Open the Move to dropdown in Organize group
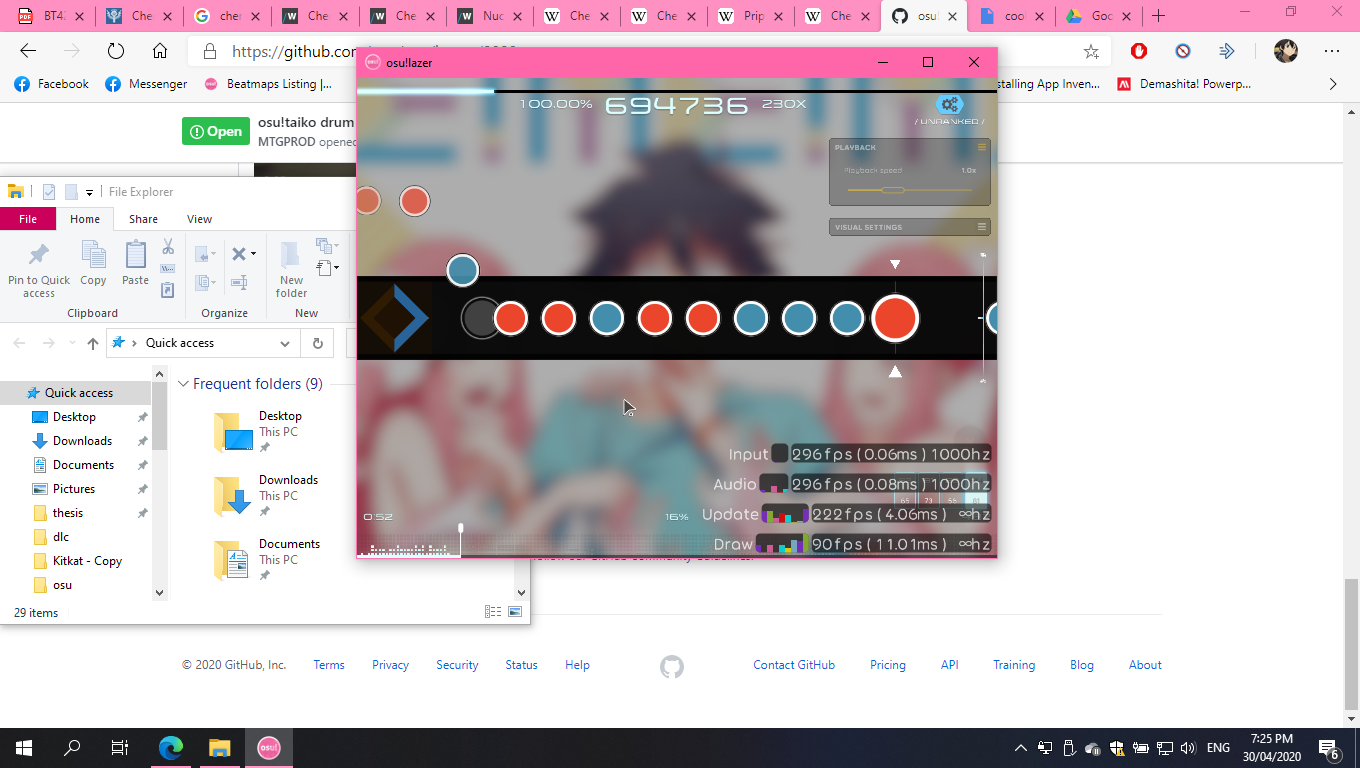This screenshot has width=1360, height=768. pyautogui.click(x=206, y=254)
